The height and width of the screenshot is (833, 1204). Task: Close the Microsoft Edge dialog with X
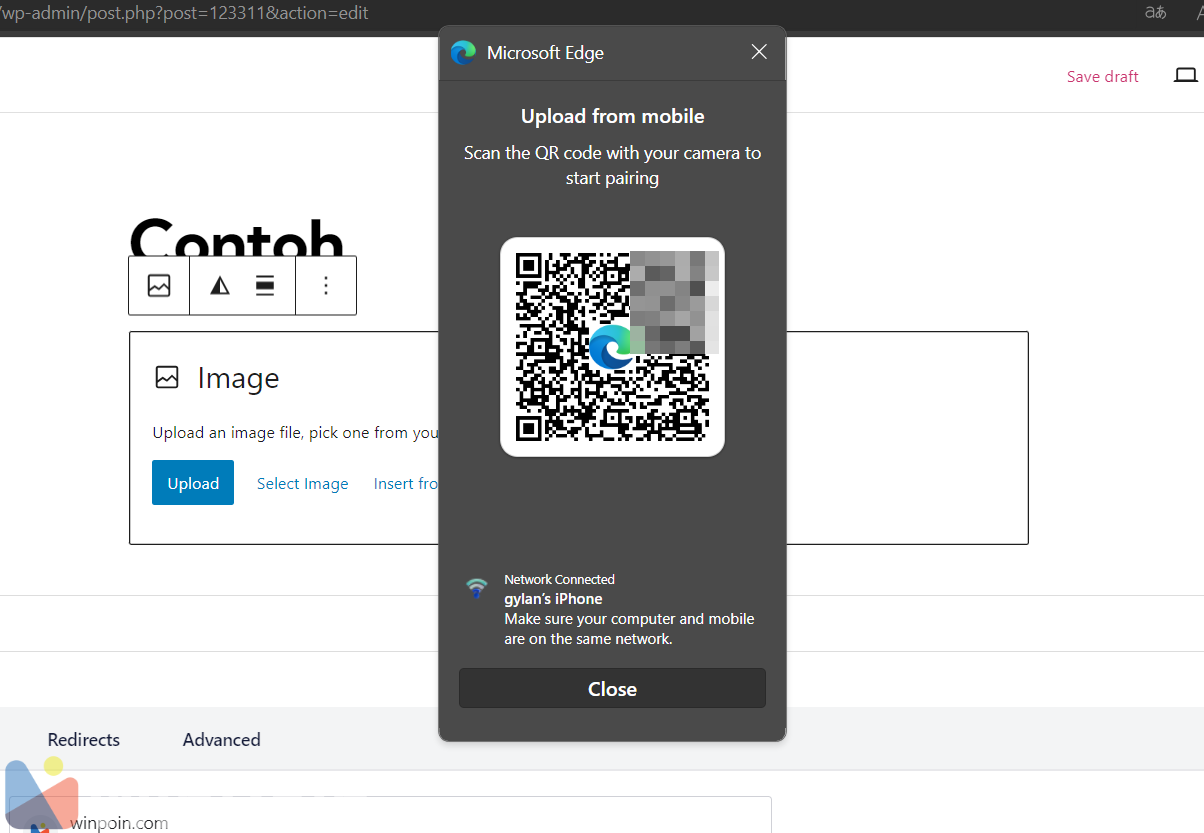759,52
